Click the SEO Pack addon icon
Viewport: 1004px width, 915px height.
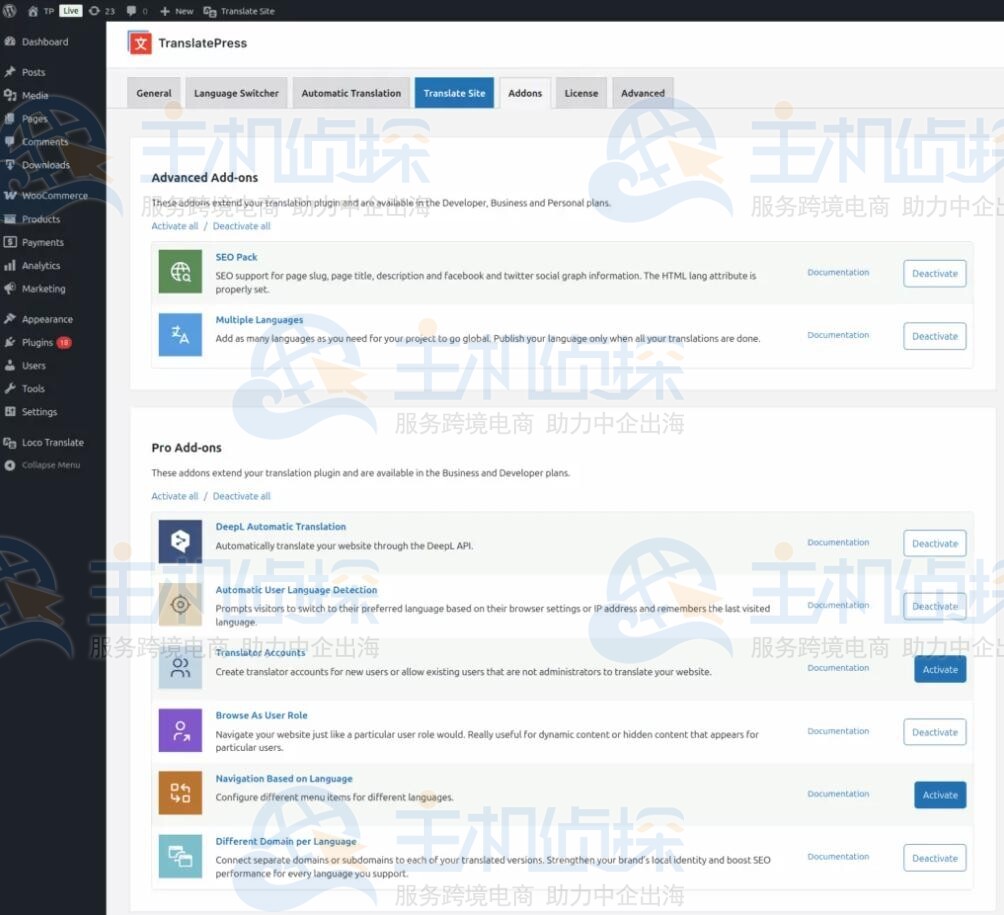180,272
